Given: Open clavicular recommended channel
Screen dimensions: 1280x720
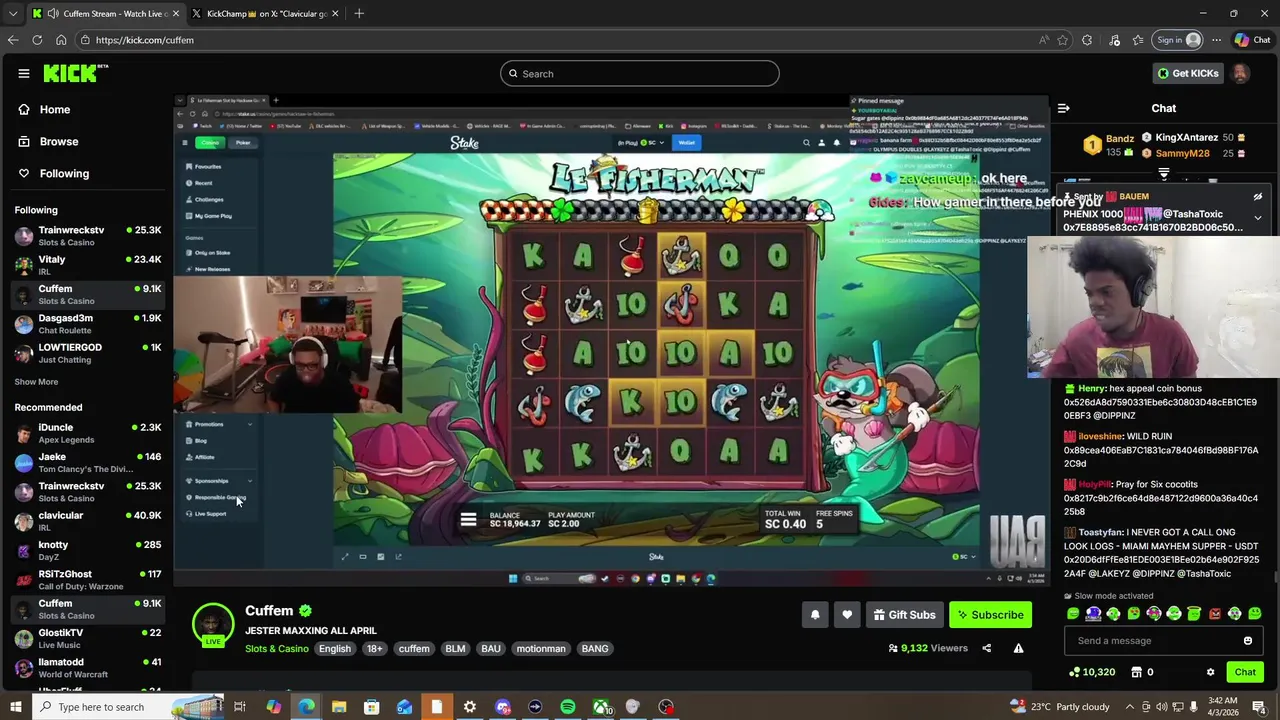Looking at the screenshot, I should [x=87, y=521].
